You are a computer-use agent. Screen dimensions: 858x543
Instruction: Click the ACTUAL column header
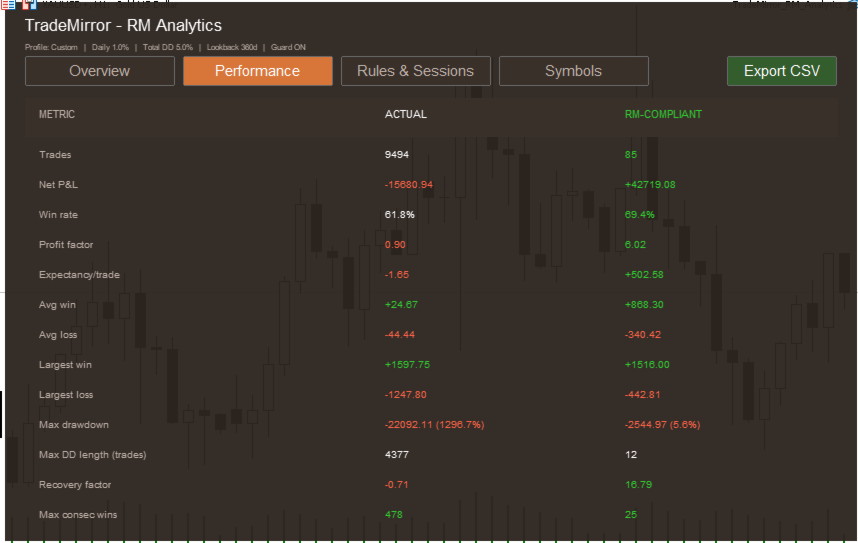click(x=405, y=114)
